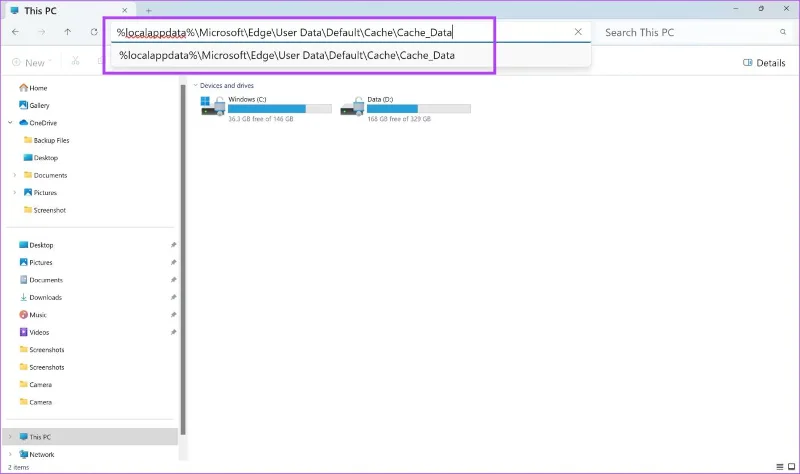Click the pin icon beside Music

tap(173, 314)
